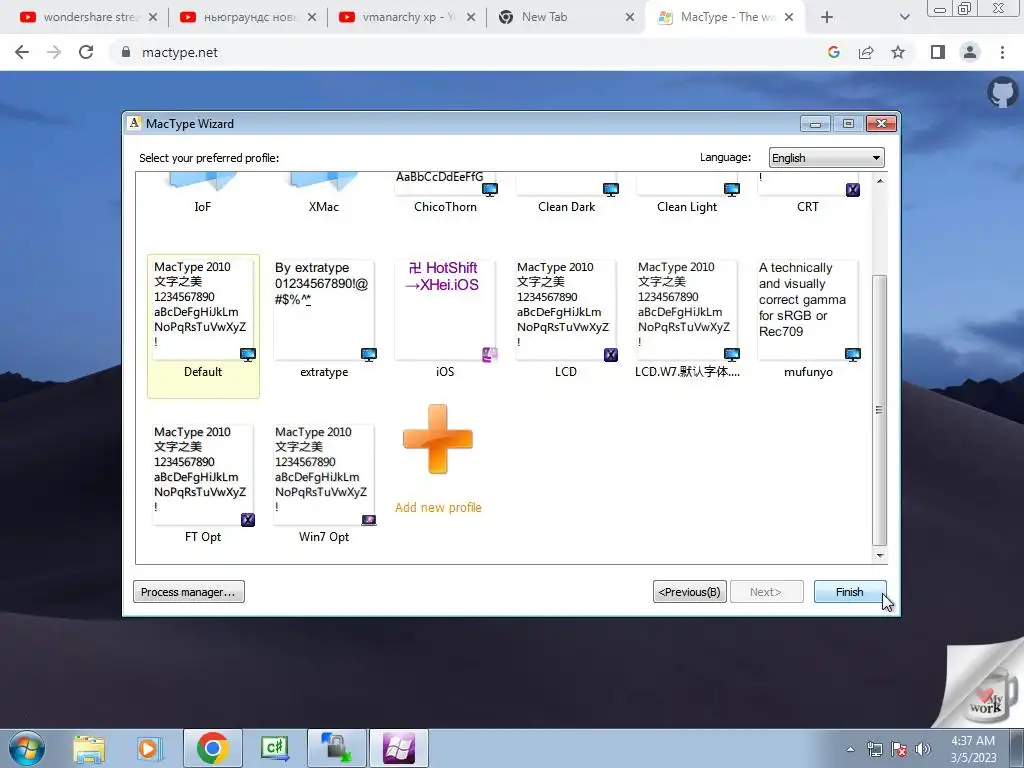The height and width of the screenshot is (768, 1024).
Task: Click the monitor badge on extratype profile
Action: 369,355
